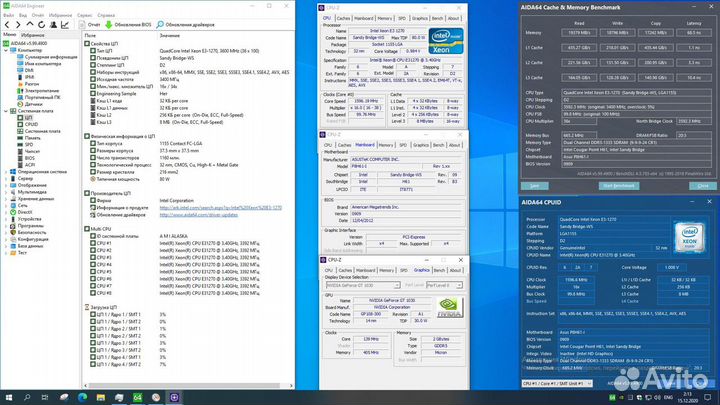Image resolution: width=720 pixels, height=405 pixels.
Task: Open Display Device Selection dropdown in CPU-Z
Action: click(362, 285)
